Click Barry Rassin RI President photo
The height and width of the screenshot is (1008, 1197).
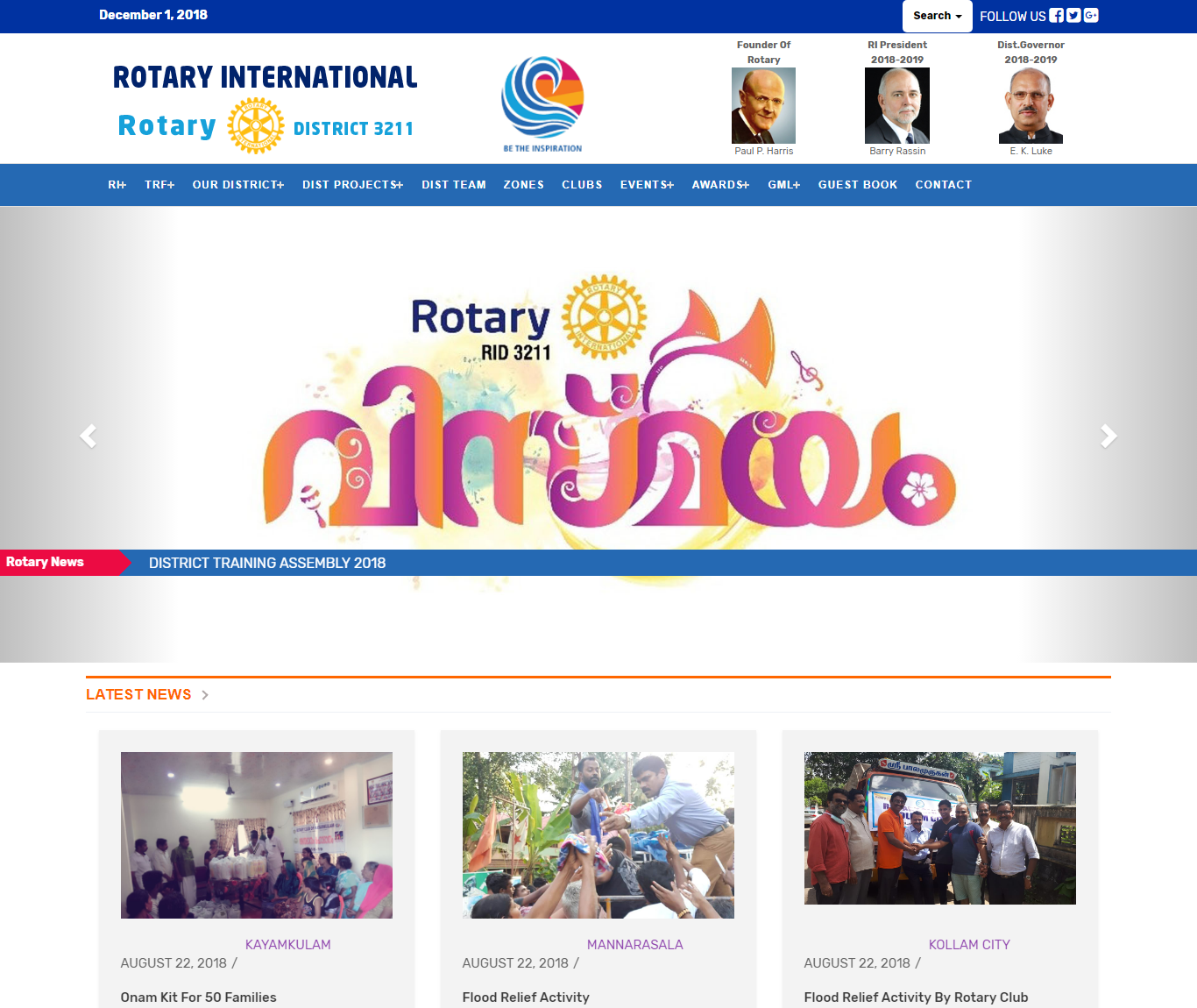[897, 106]
